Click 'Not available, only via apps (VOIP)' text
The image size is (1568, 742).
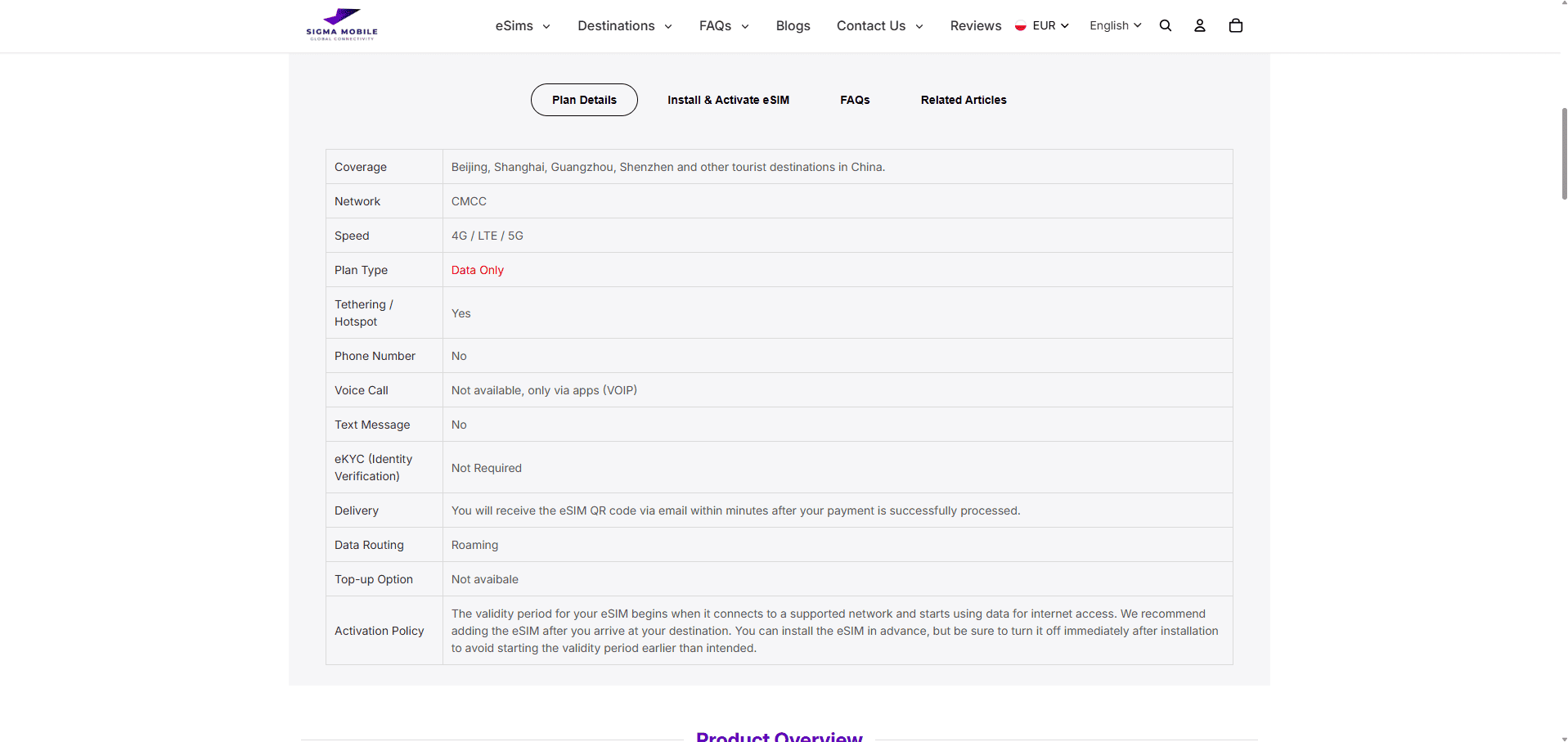click(544, 390)
